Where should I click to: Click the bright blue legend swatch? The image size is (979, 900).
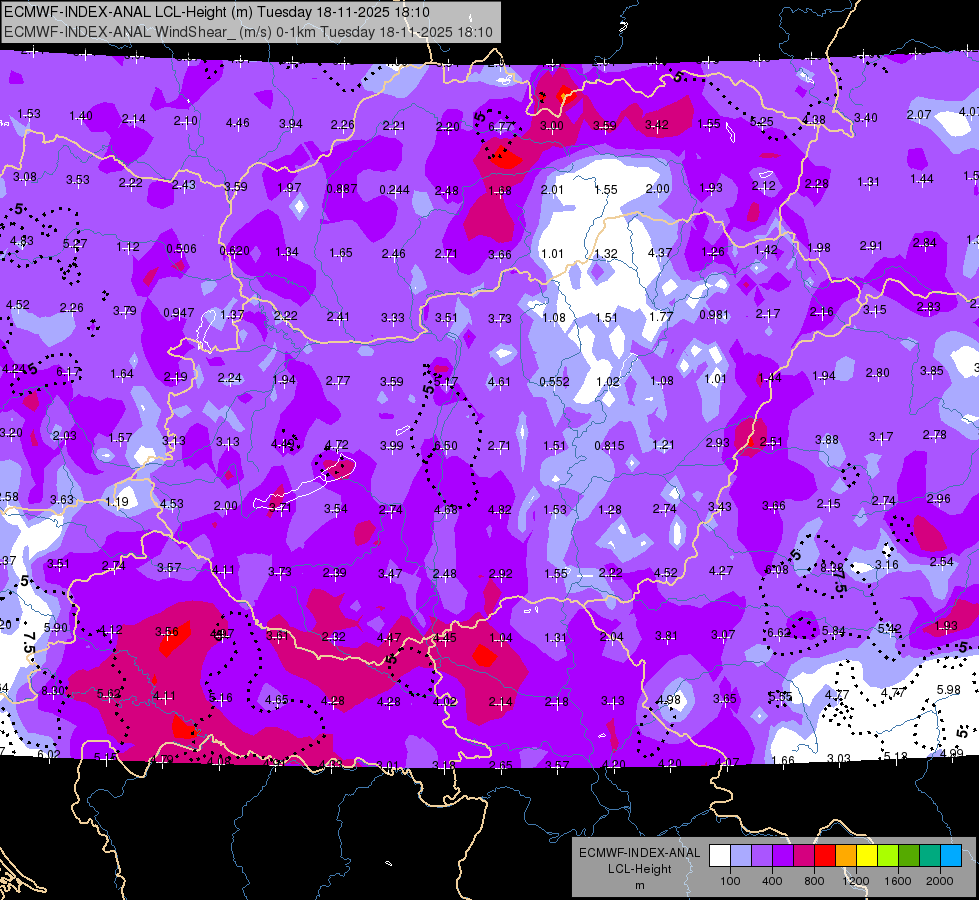click(951, 856)
